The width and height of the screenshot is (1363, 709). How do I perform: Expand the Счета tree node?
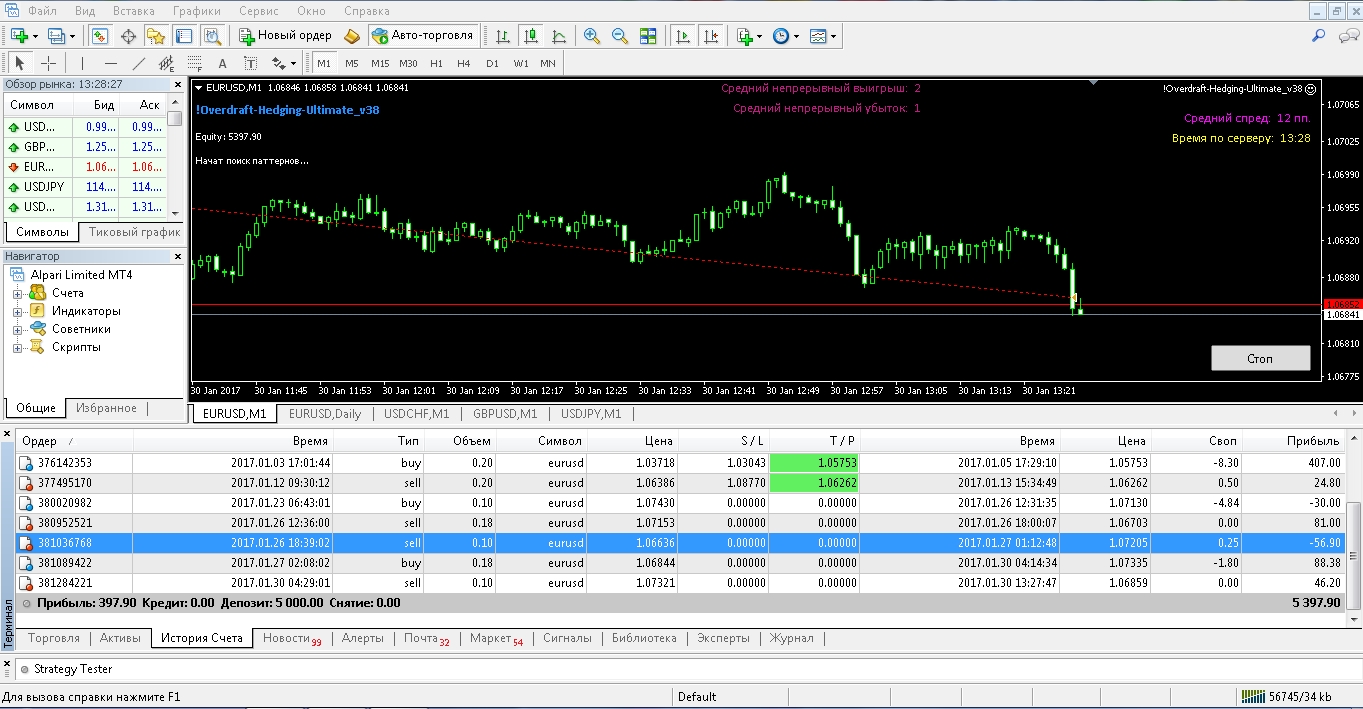(x=17, y=293)
